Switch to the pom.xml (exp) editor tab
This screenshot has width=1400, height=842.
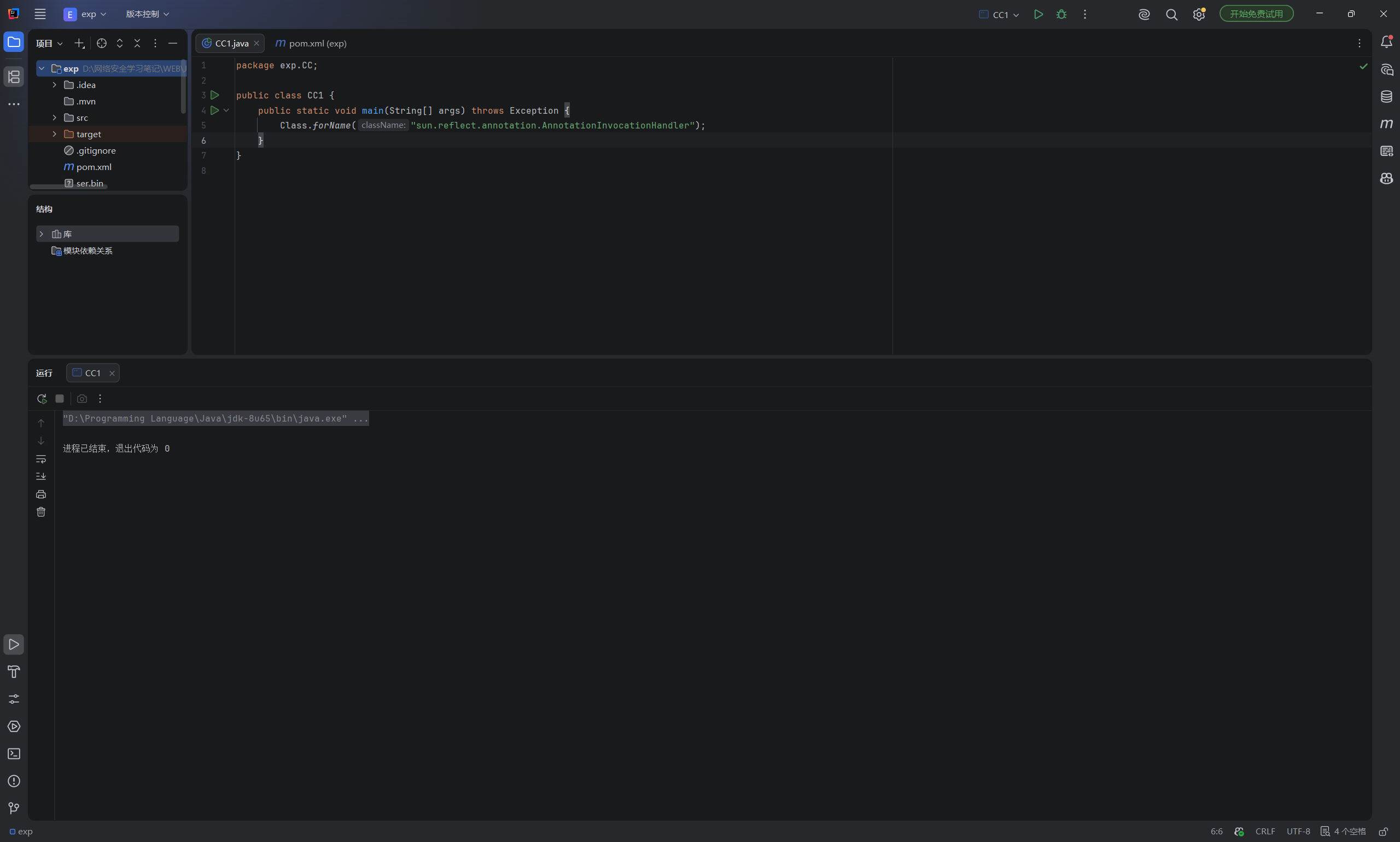point(311,43)
